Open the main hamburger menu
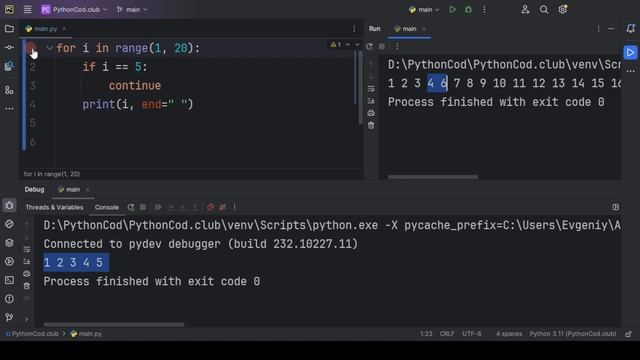Screen dimensions: 640x360 point(27,9)
